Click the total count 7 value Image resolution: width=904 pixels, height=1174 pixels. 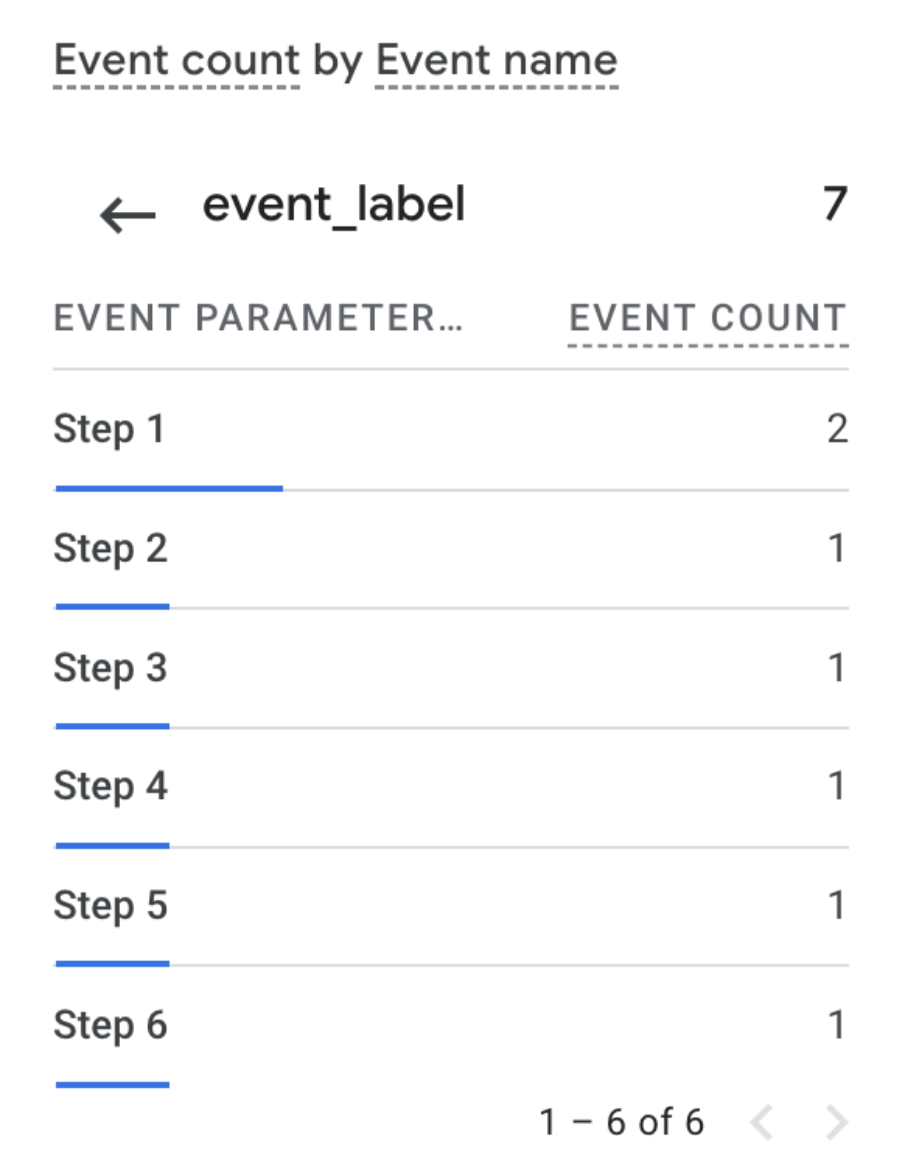click(x=834, y=205)
